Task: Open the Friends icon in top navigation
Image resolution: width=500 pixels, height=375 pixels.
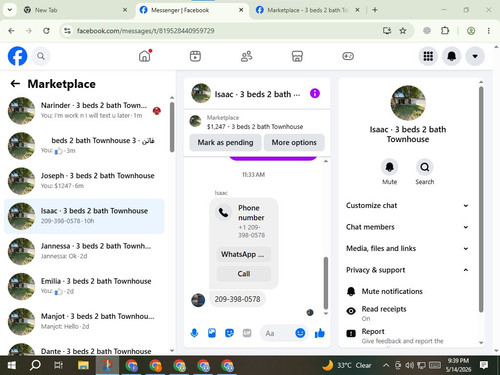Action: 246,56
